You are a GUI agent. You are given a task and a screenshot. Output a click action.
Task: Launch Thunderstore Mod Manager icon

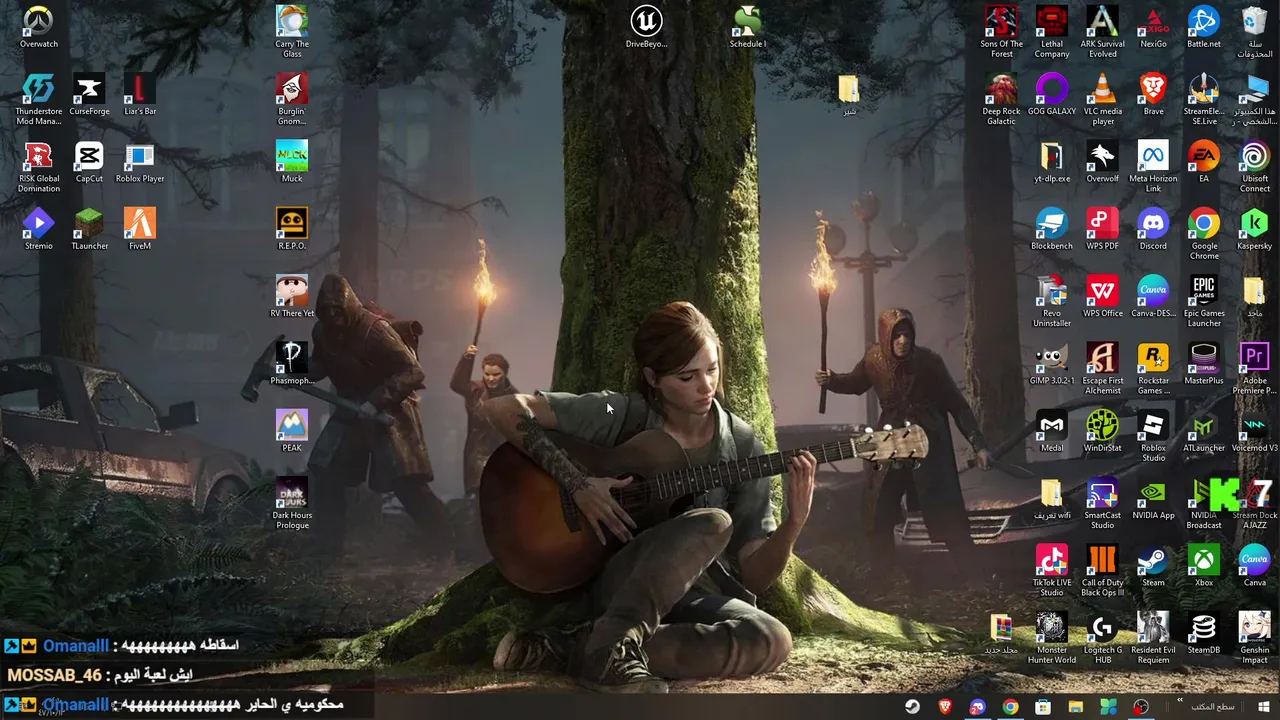click(x=39, y=99)
